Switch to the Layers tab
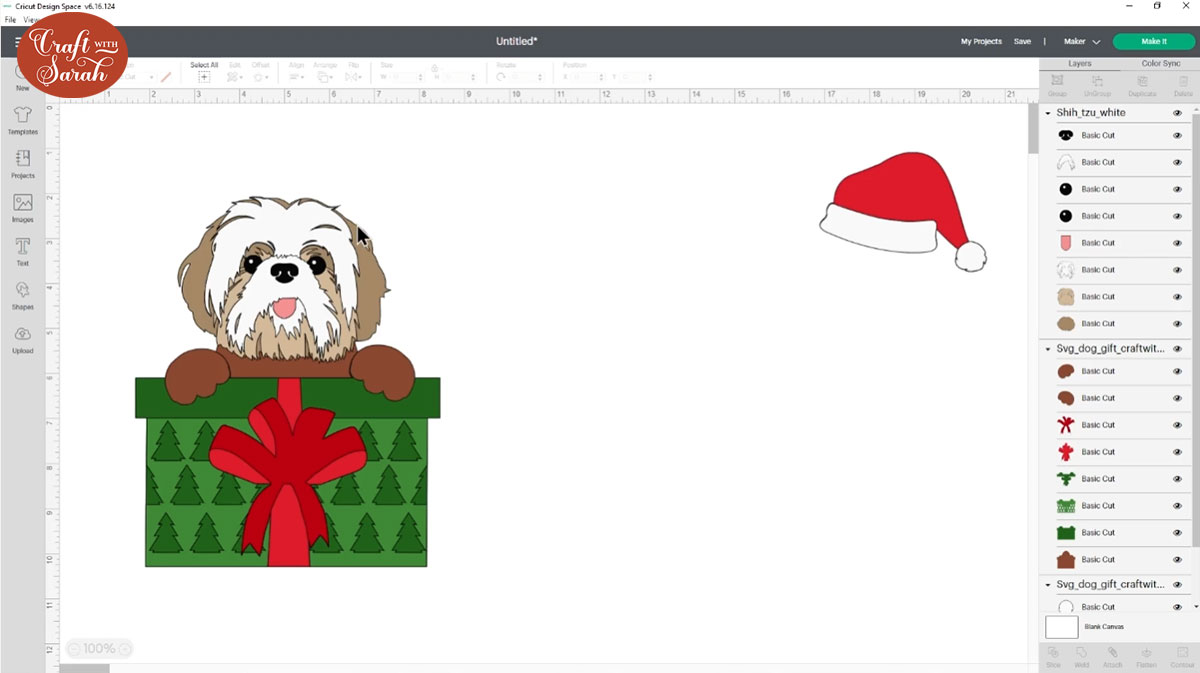 (x=1079, y=63)
